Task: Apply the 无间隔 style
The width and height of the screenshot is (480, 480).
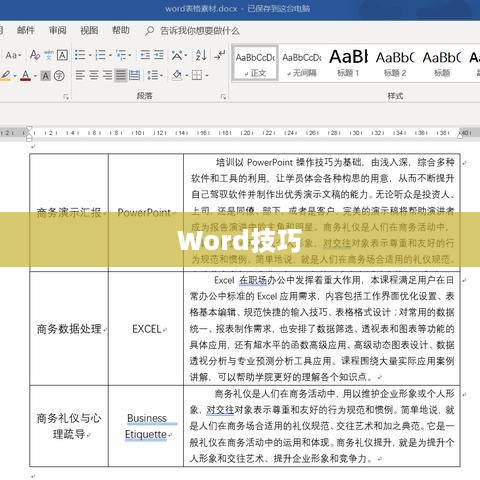Action: click(x=302, y=63)
